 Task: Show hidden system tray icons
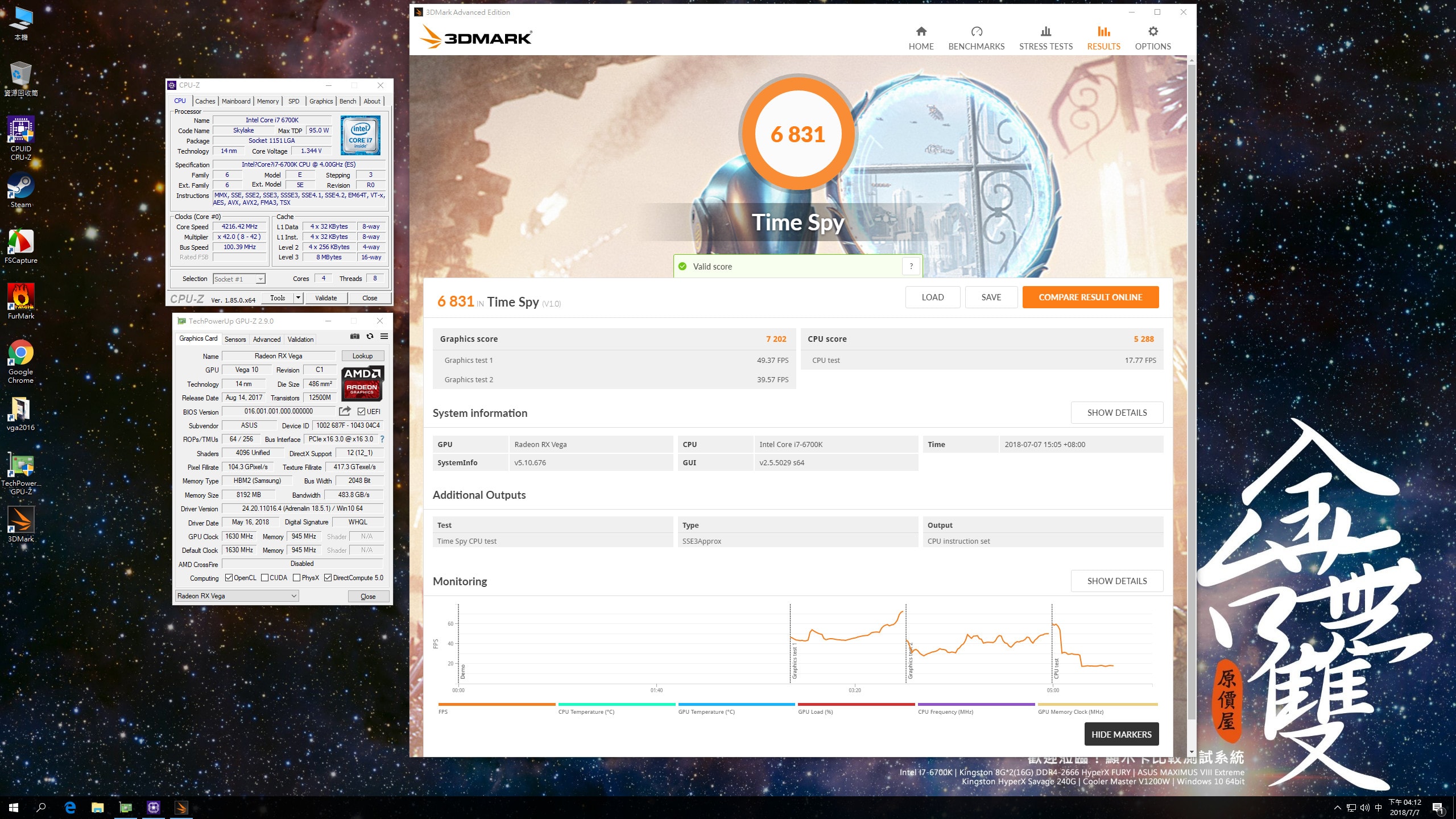coord(1338,808)
